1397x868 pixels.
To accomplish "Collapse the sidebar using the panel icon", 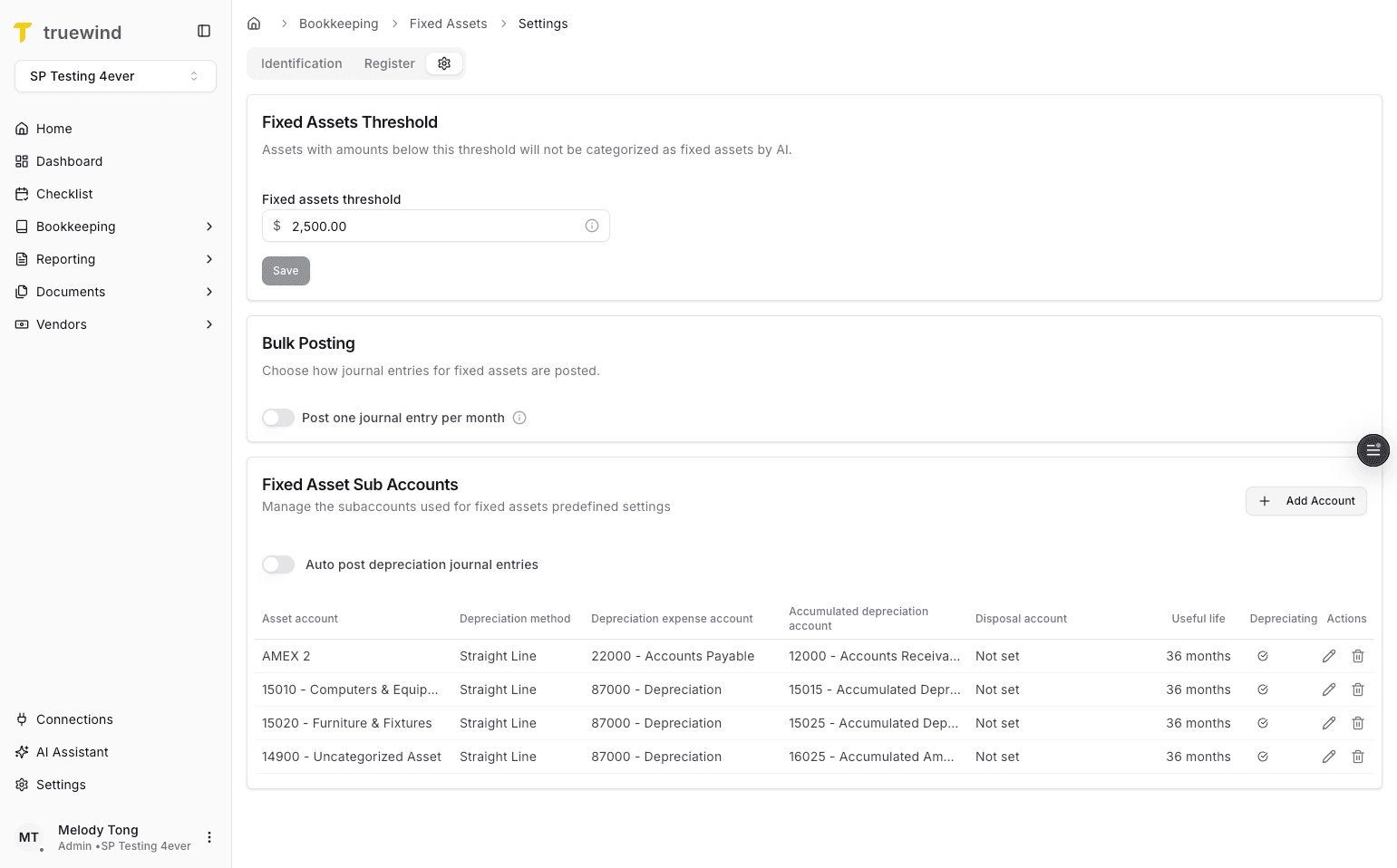I will (x=203, y=30).
